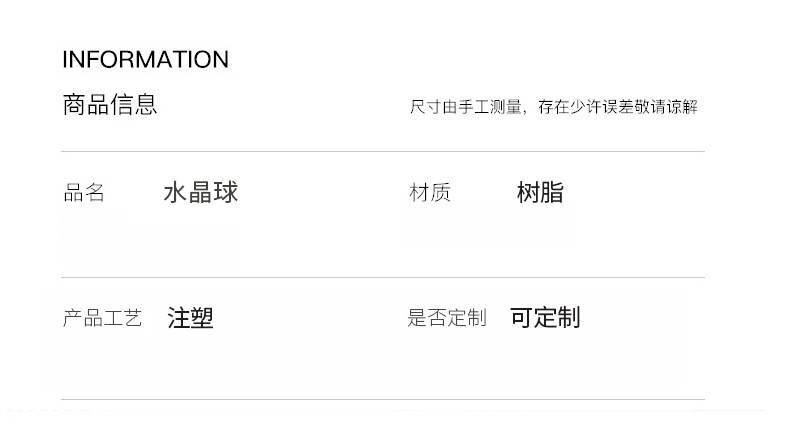790x446 pixels.
Task: Select the 注塑 process value
Action: tap(190, 319)
